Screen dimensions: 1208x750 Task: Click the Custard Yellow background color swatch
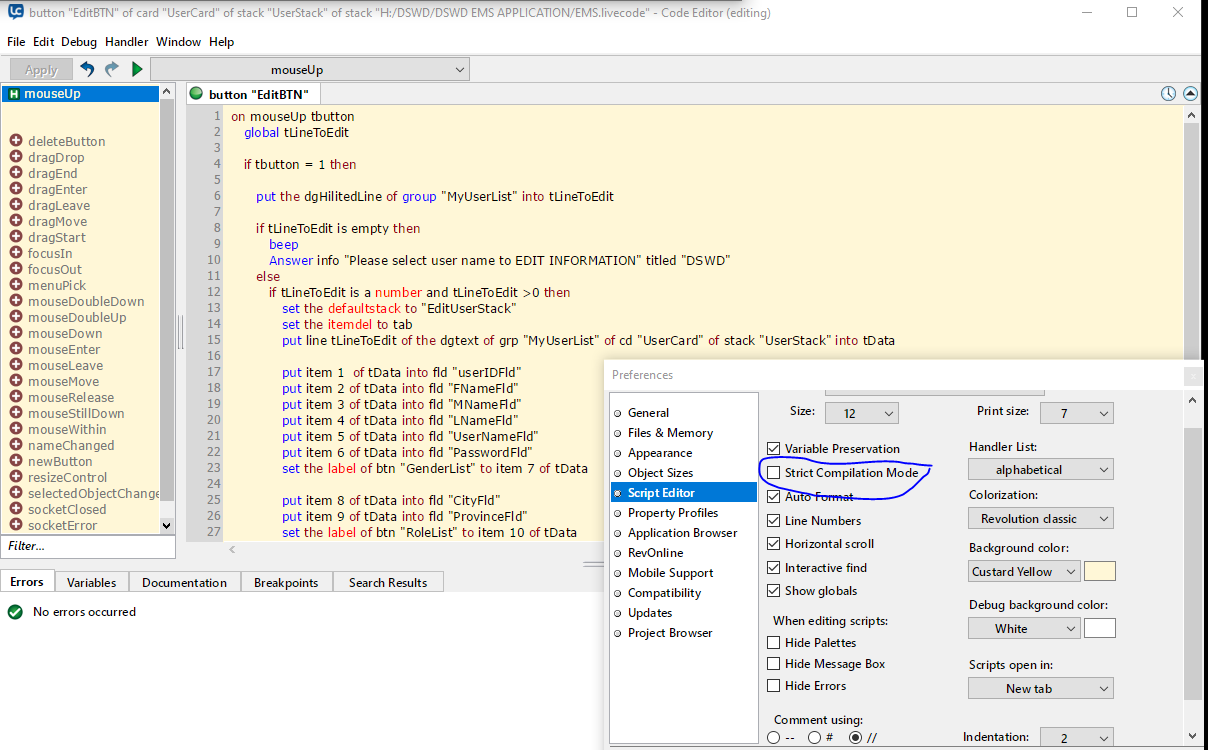pos(1100,572)
